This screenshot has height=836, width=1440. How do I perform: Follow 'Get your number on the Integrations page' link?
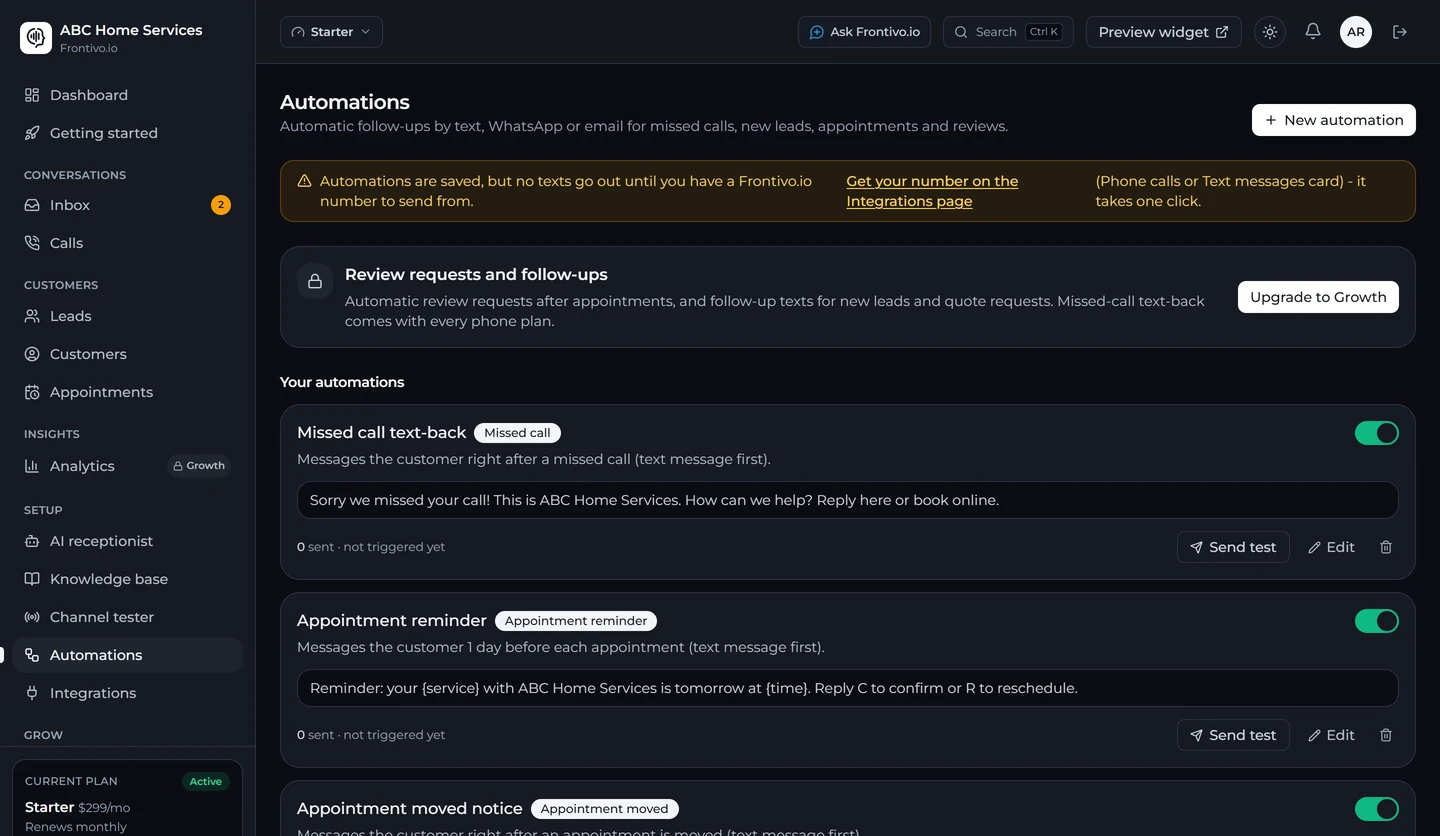click(x=932, y=191)
